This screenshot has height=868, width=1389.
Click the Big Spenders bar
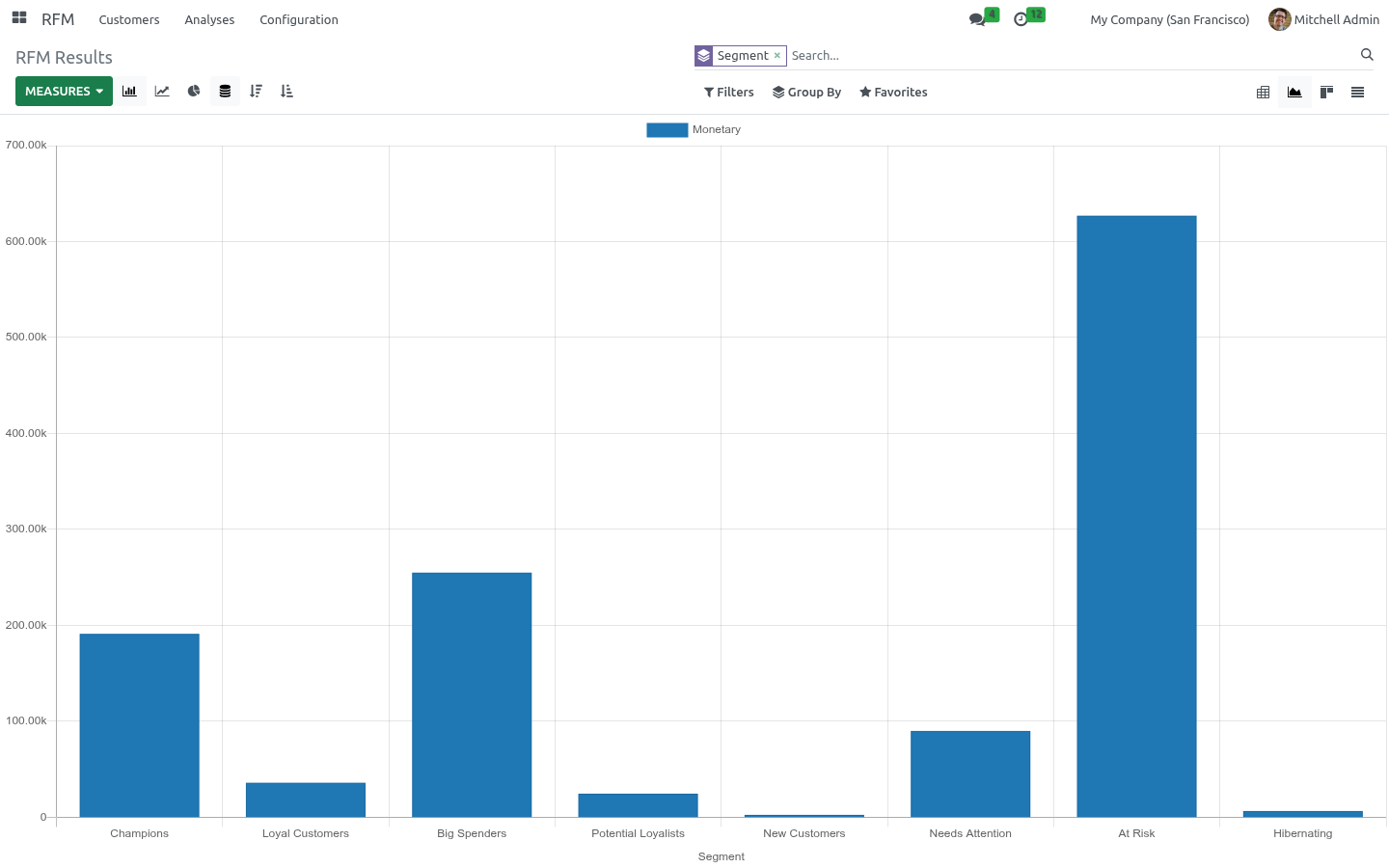[x=472, y=694]
